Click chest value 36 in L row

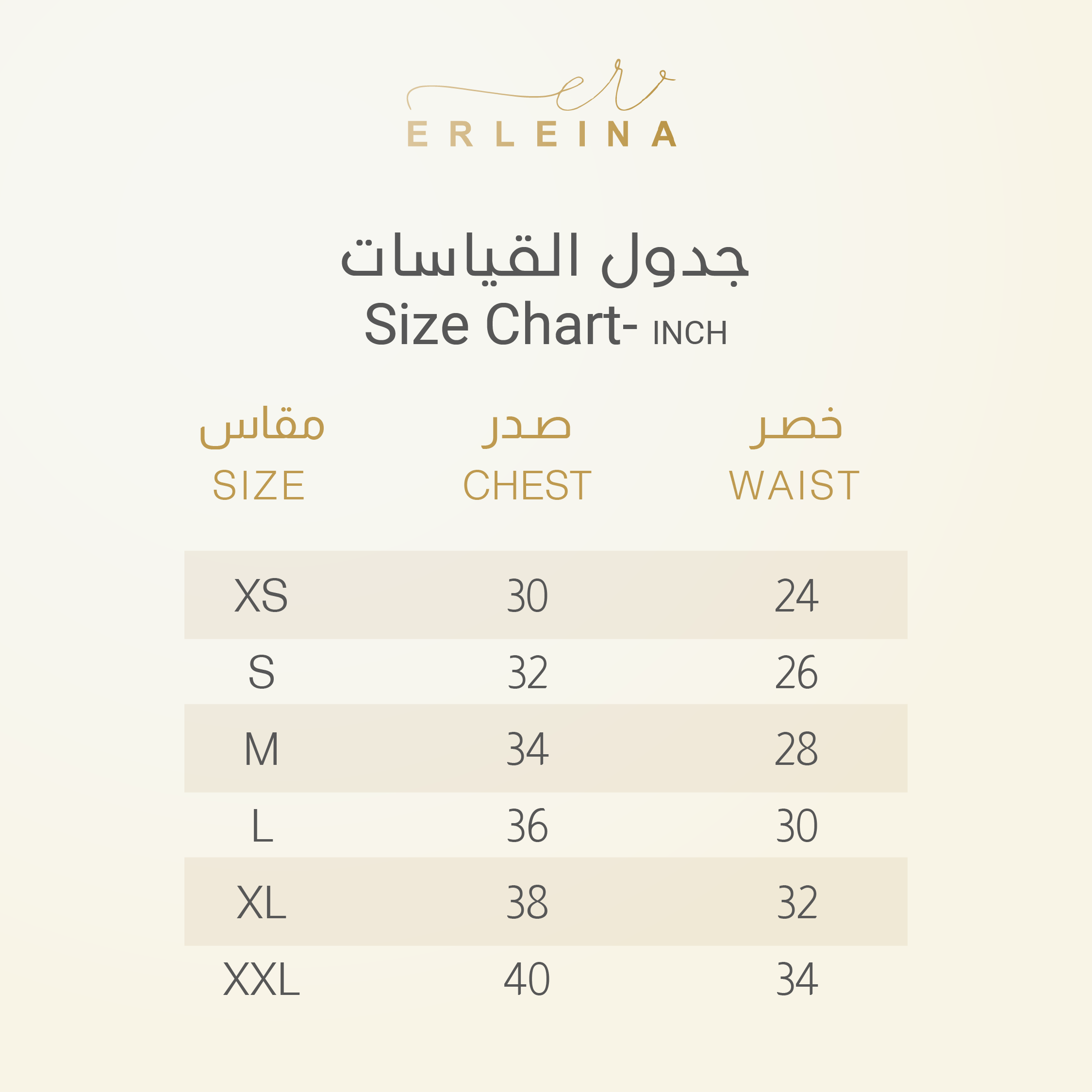point(528,826)
